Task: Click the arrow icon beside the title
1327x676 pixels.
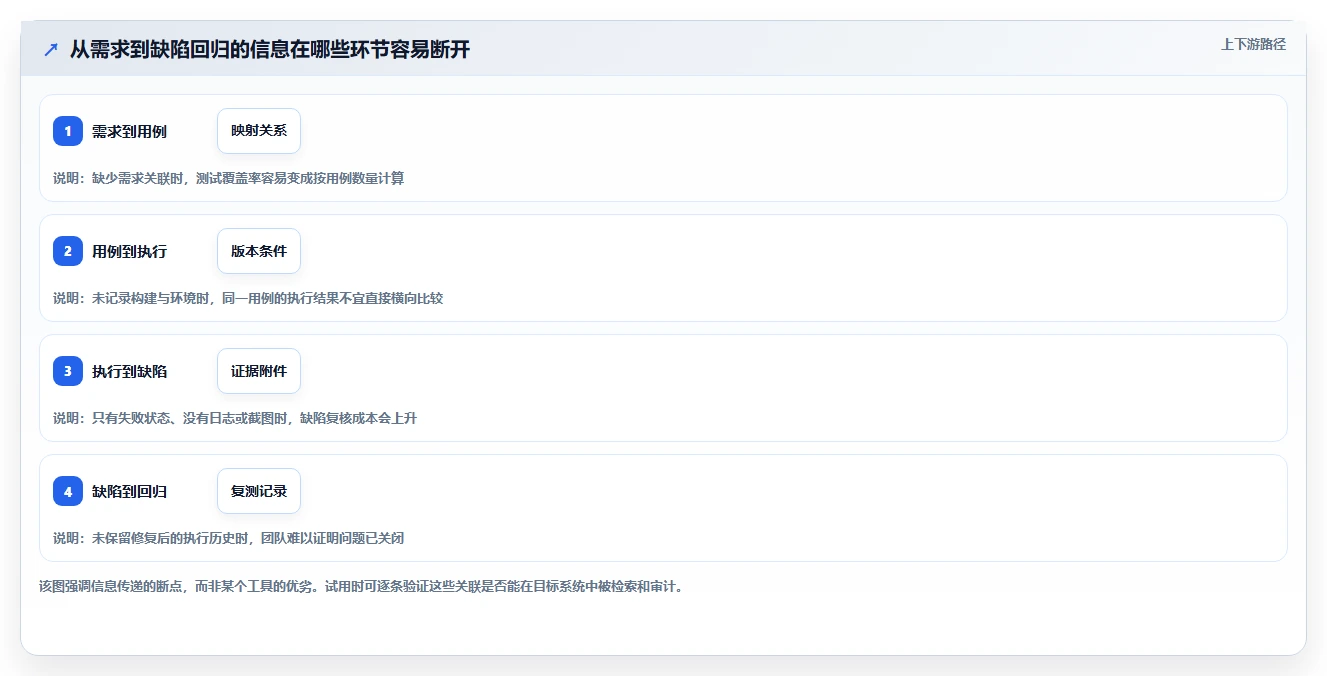Action: point(51,49)
